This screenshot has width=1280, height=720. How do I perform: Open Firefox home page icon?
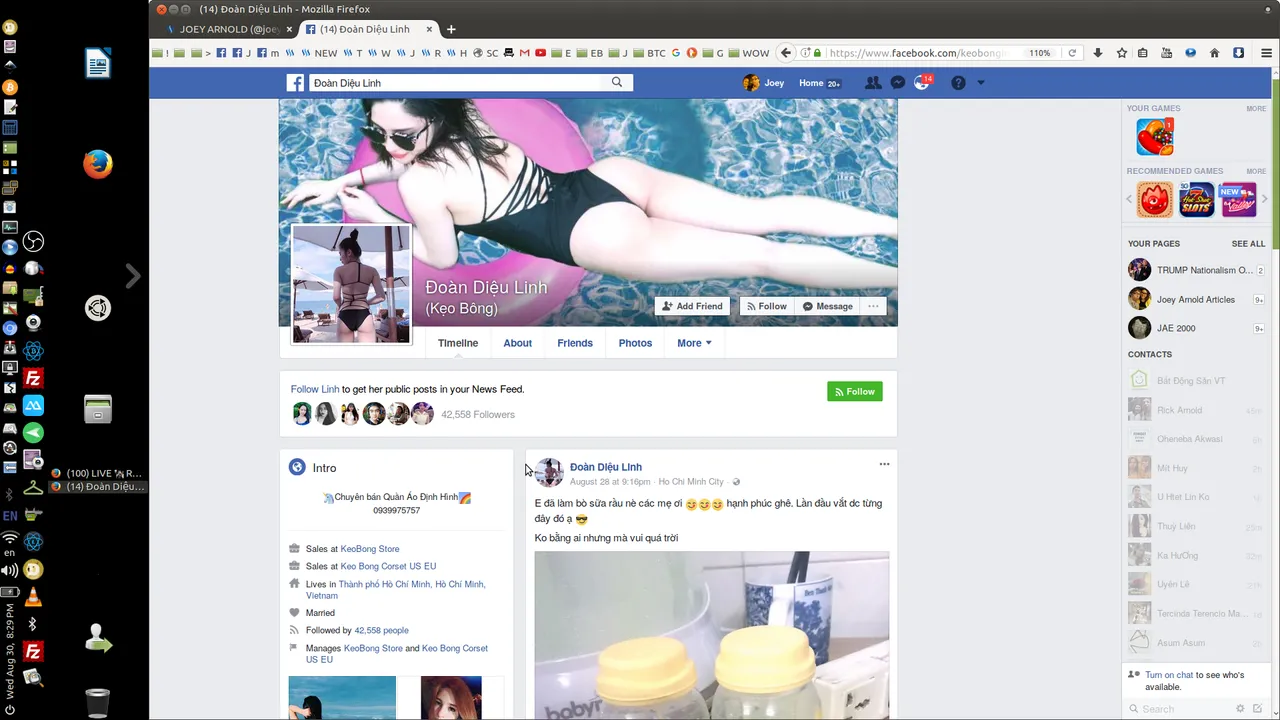(1215, 53)
